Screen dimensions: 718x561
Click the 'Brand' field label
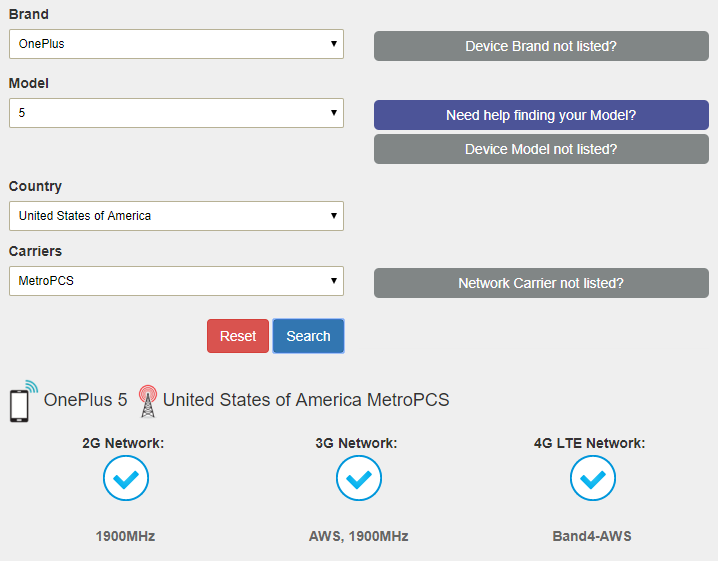coord(28,14)
